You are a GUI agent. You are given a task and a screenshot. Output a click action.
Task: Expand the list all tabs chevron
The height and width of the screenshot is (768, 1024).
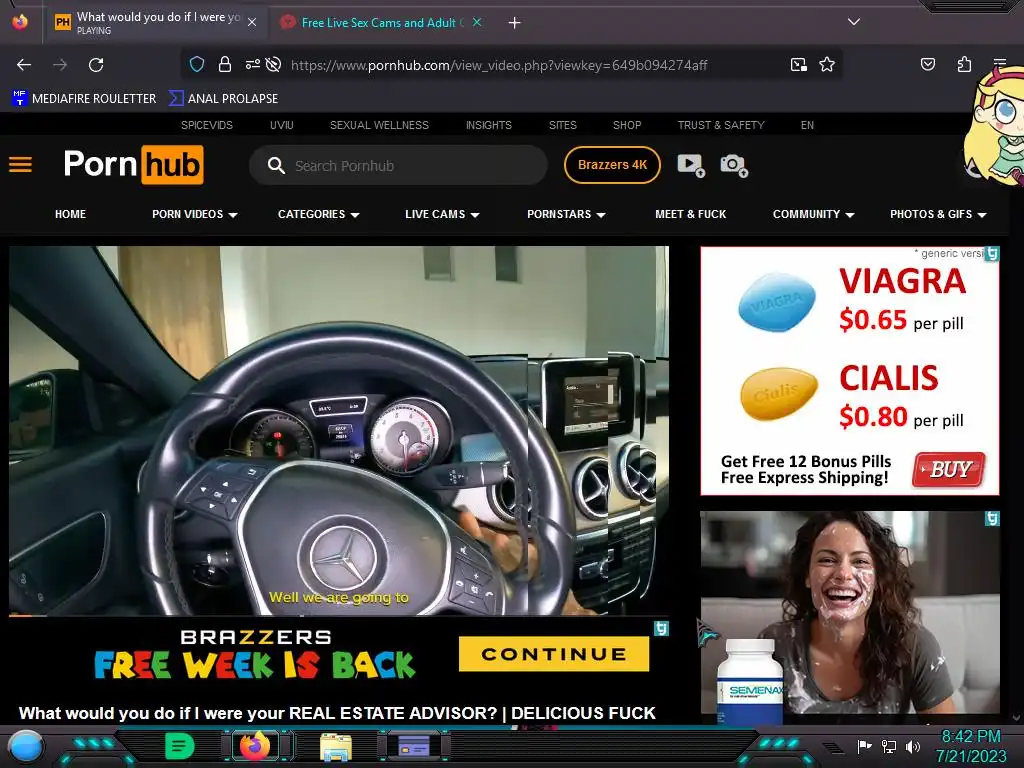854,22
